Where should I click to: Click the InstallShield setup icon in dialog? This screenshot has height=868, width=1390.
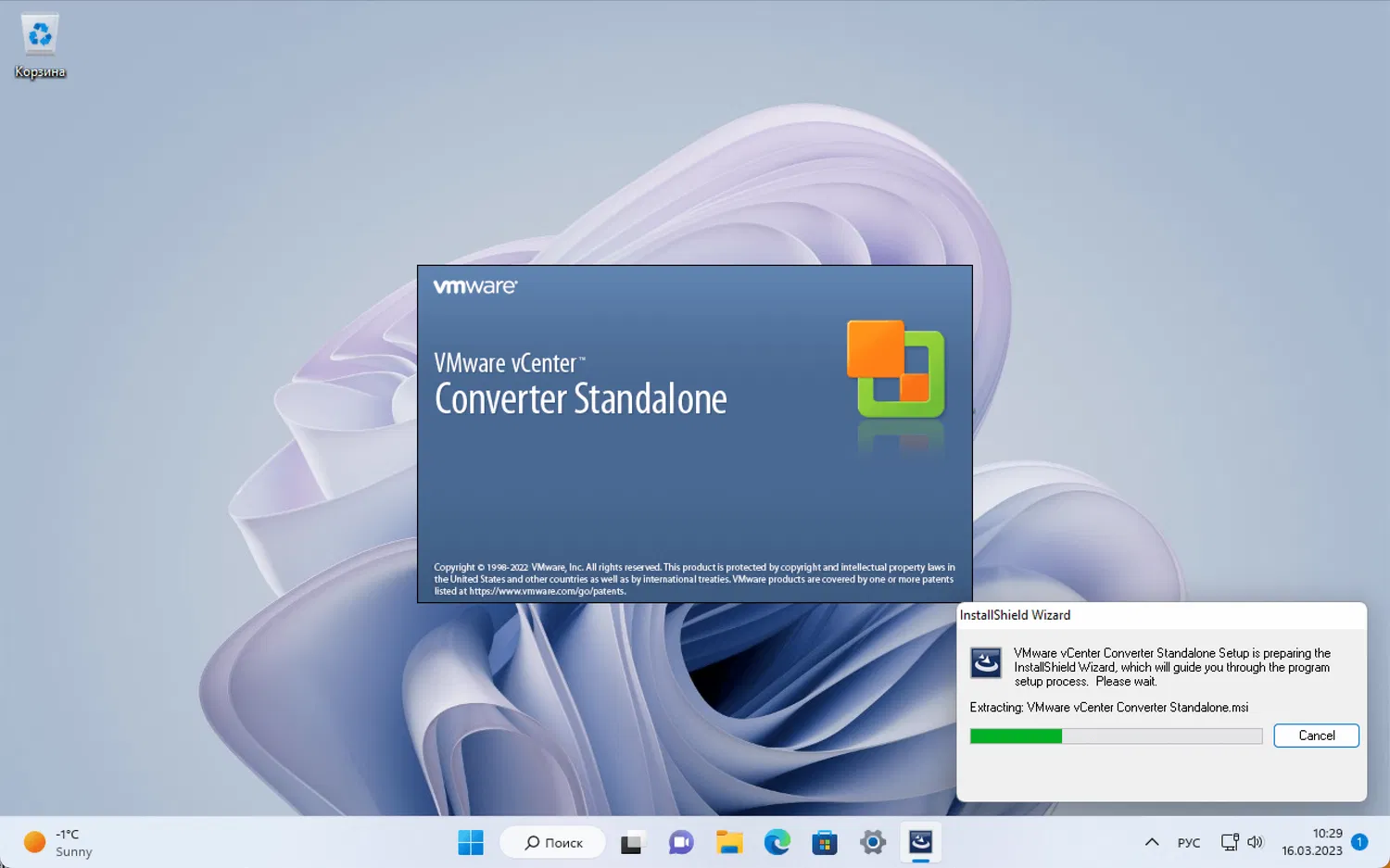pos(985,662)
